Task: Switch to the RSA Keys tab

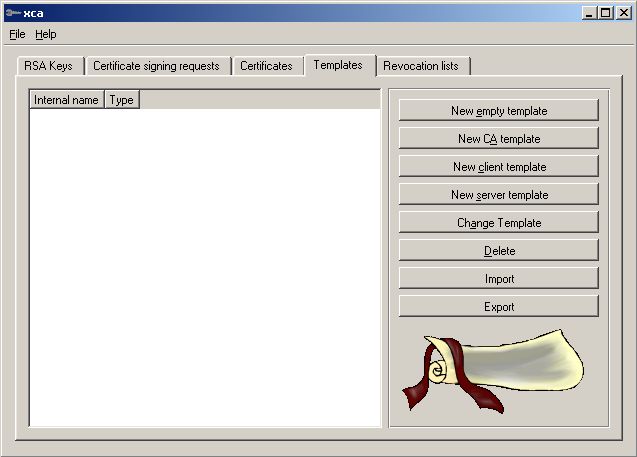Action: pyautogui.click(x=47, y=66)
